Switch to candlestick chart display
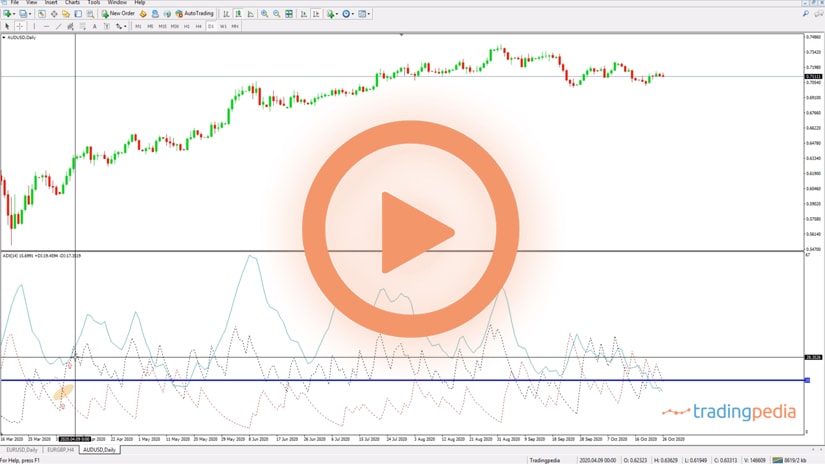 pos(238,14)
